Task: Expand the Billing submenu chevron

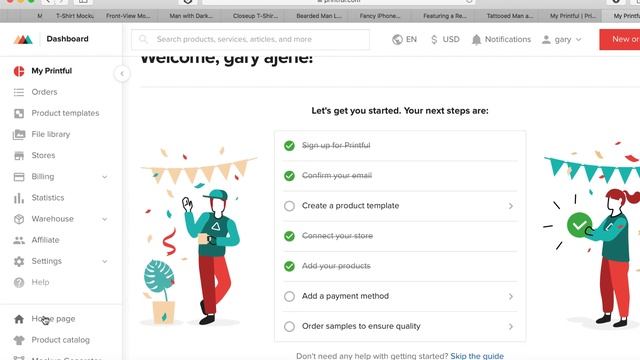Action: point(105,177)
